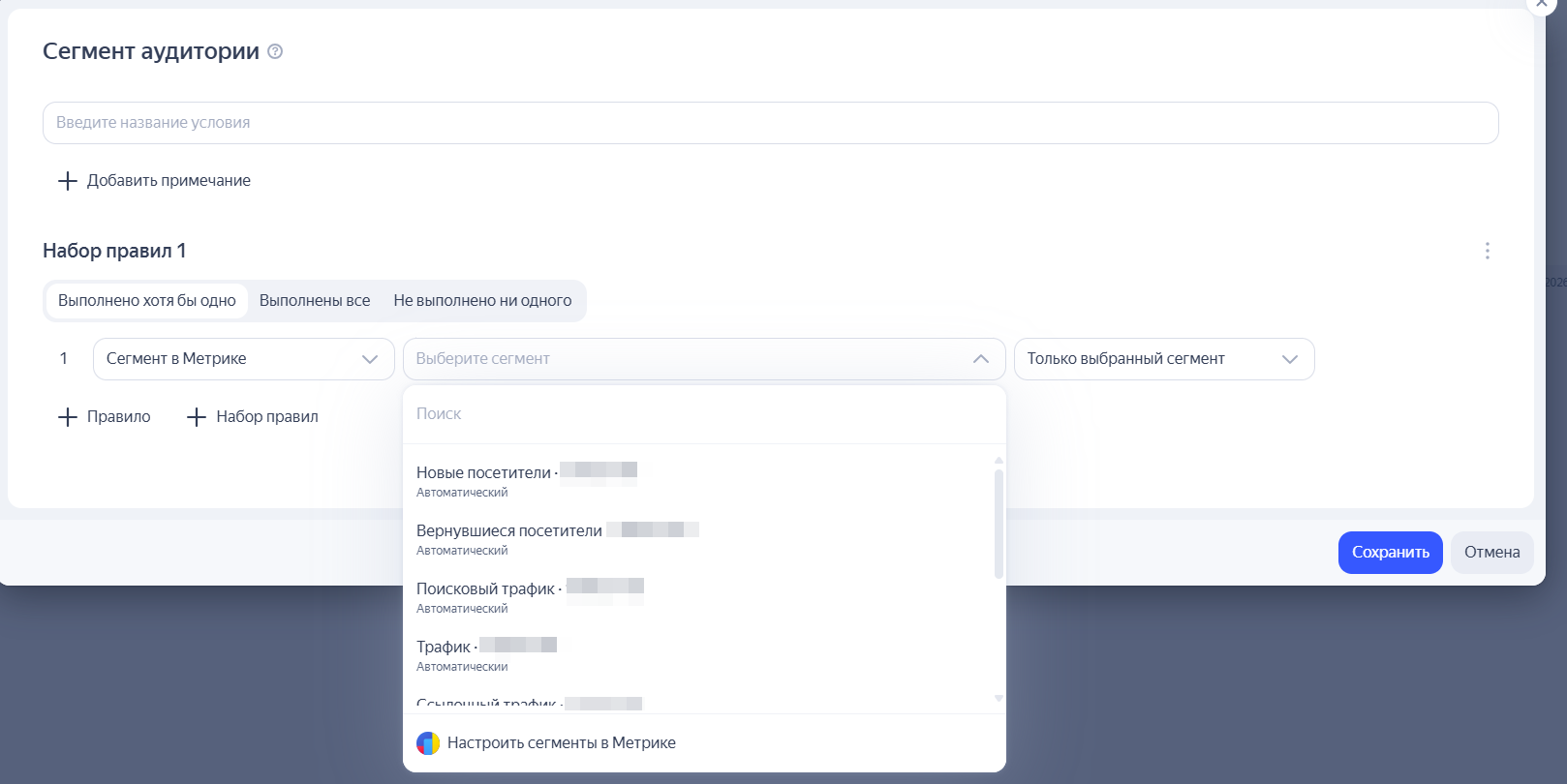Screen dimensions: 1567x784
Task: Click the Отмена button
Action: point(1491,553)
